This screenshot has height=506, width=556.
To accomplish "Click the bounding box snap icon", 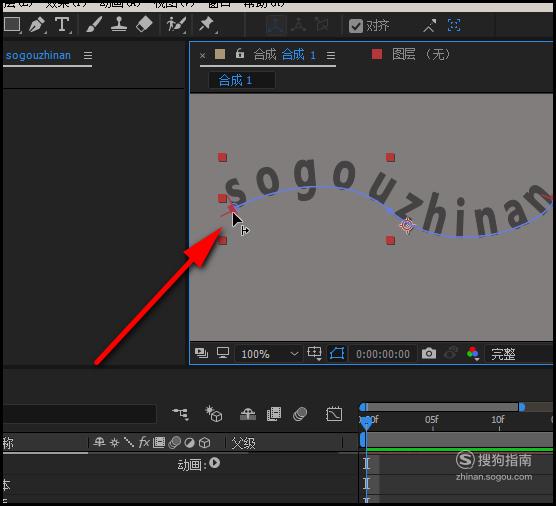I will (x=454, y=26).
